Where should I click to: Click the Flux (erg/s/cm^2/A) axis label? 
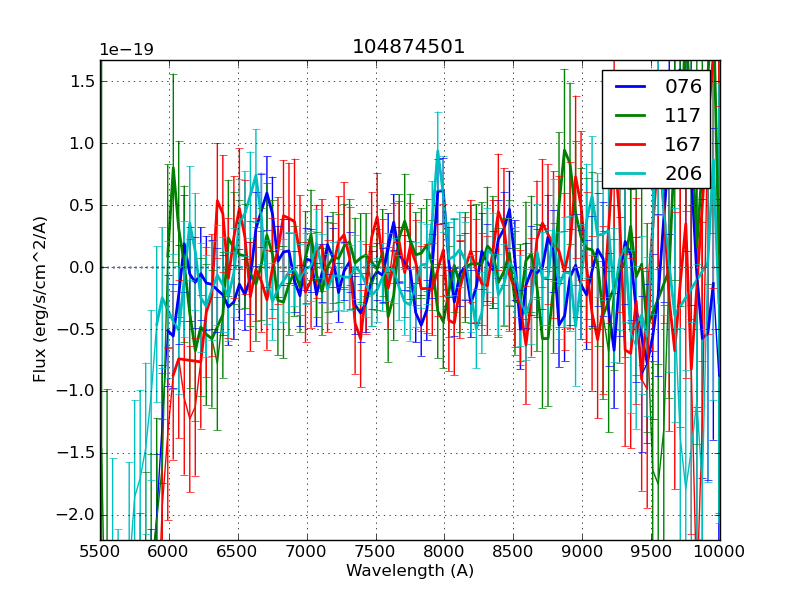(41, 299)
